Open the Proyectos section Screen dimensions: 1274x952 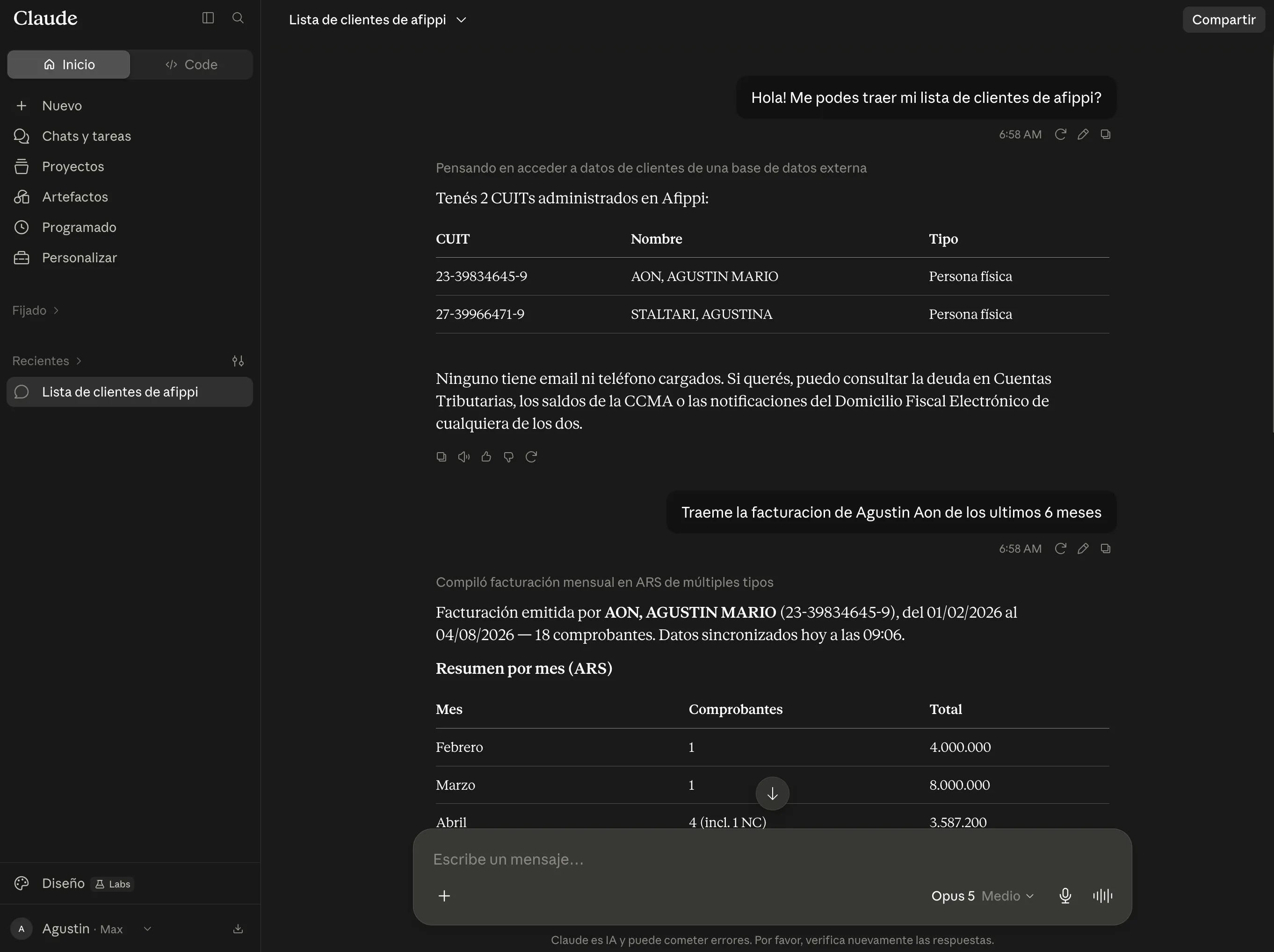tap(130, 167)
